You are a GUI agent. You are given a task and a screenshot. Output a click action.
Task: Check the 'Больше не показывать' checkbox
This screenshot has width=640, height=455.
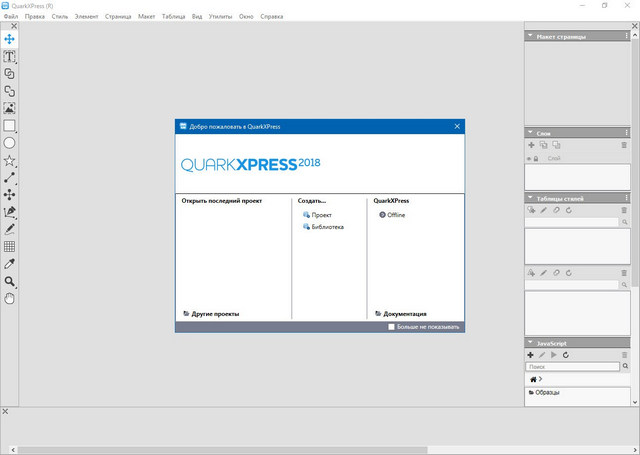coord(391,327)
